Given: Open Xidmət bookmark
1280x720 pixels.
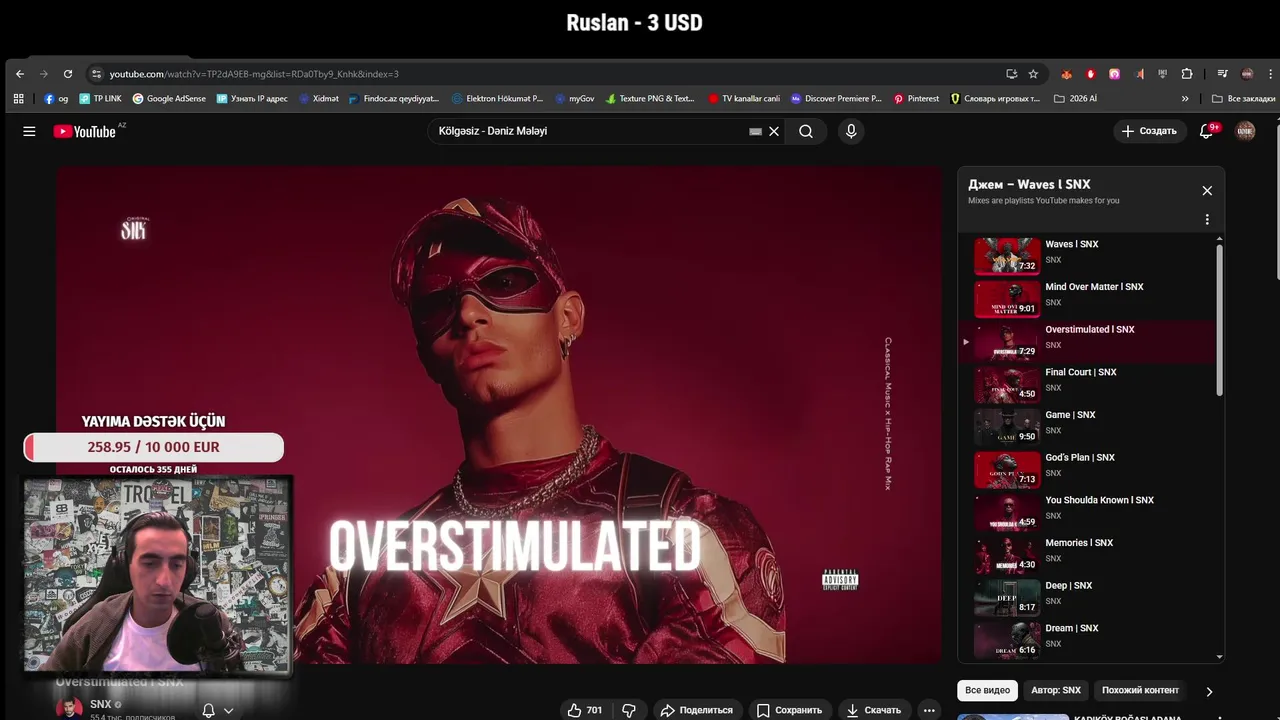Looking at the screenshot, I should [318, 99].
